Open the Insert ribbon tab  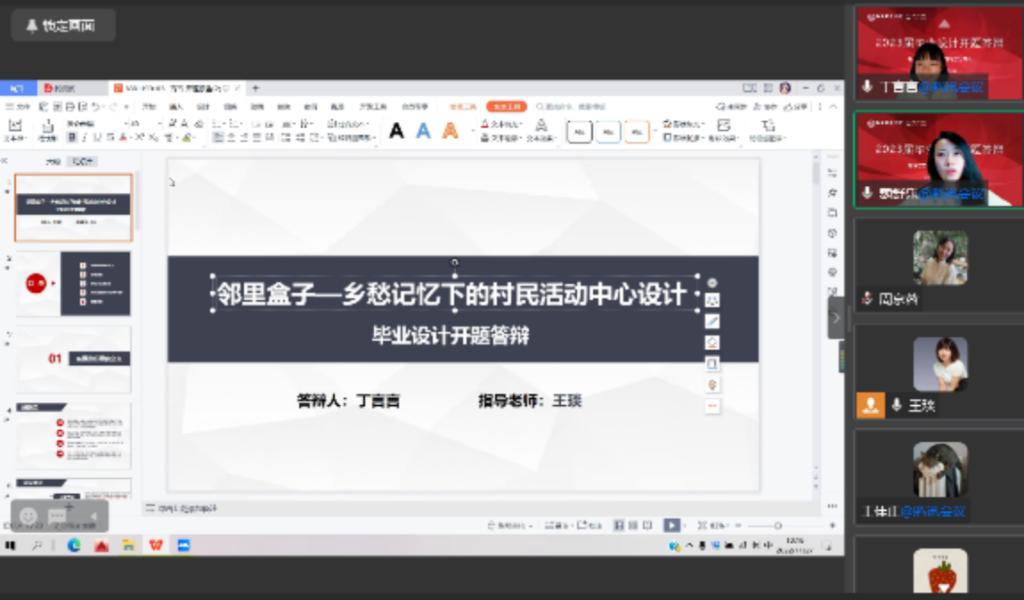176,106
